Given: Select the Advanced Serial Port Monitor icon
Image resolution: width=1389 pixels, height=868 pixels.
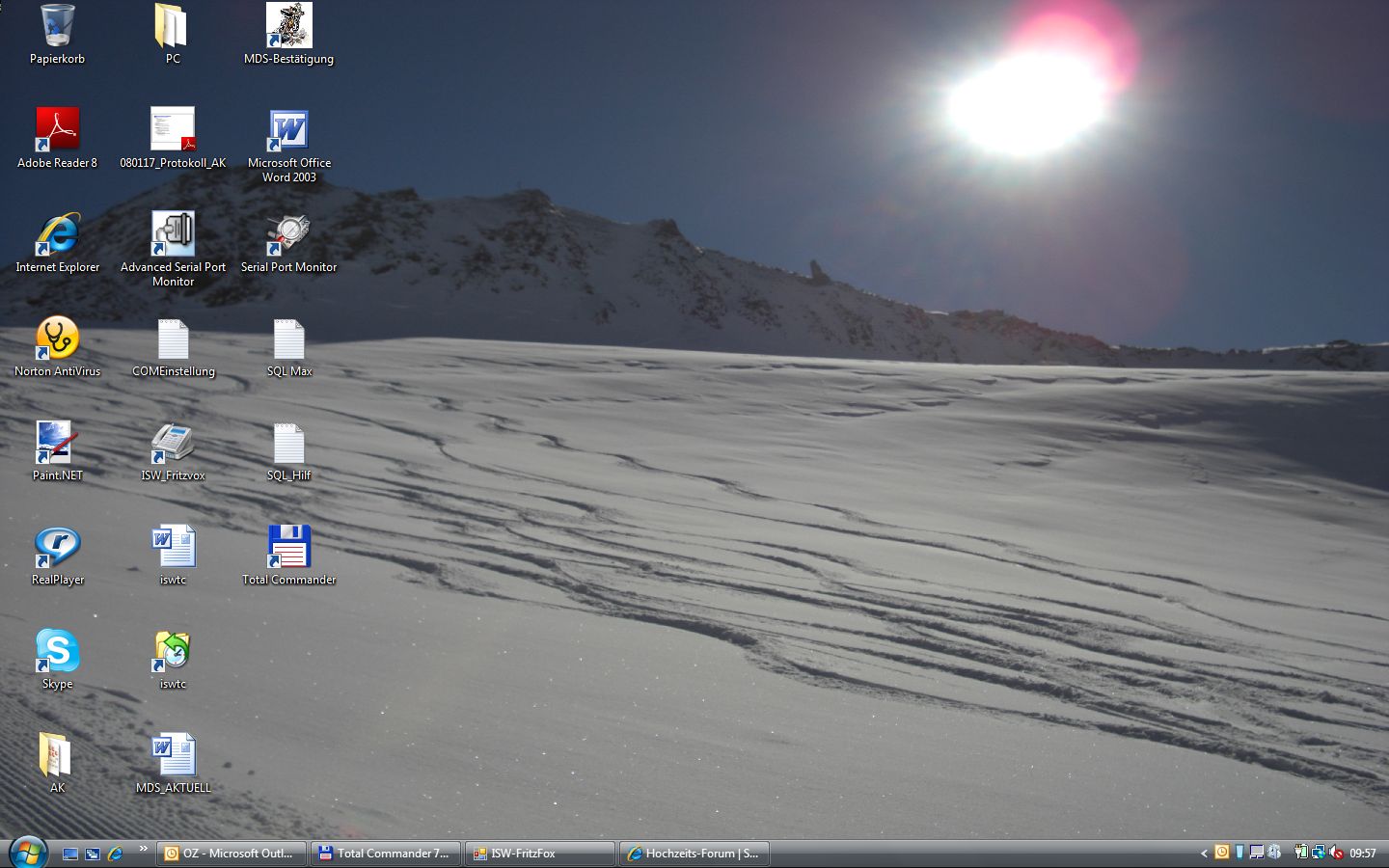Looking at the screenshot, I should [x=173, y=235].
